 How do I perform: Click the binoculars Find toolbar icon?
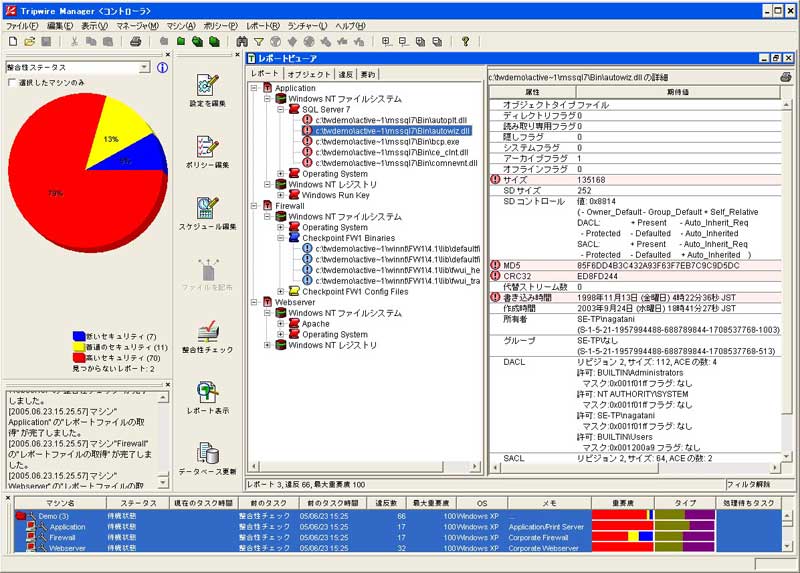pyautogui.click(x=242, y=41)
